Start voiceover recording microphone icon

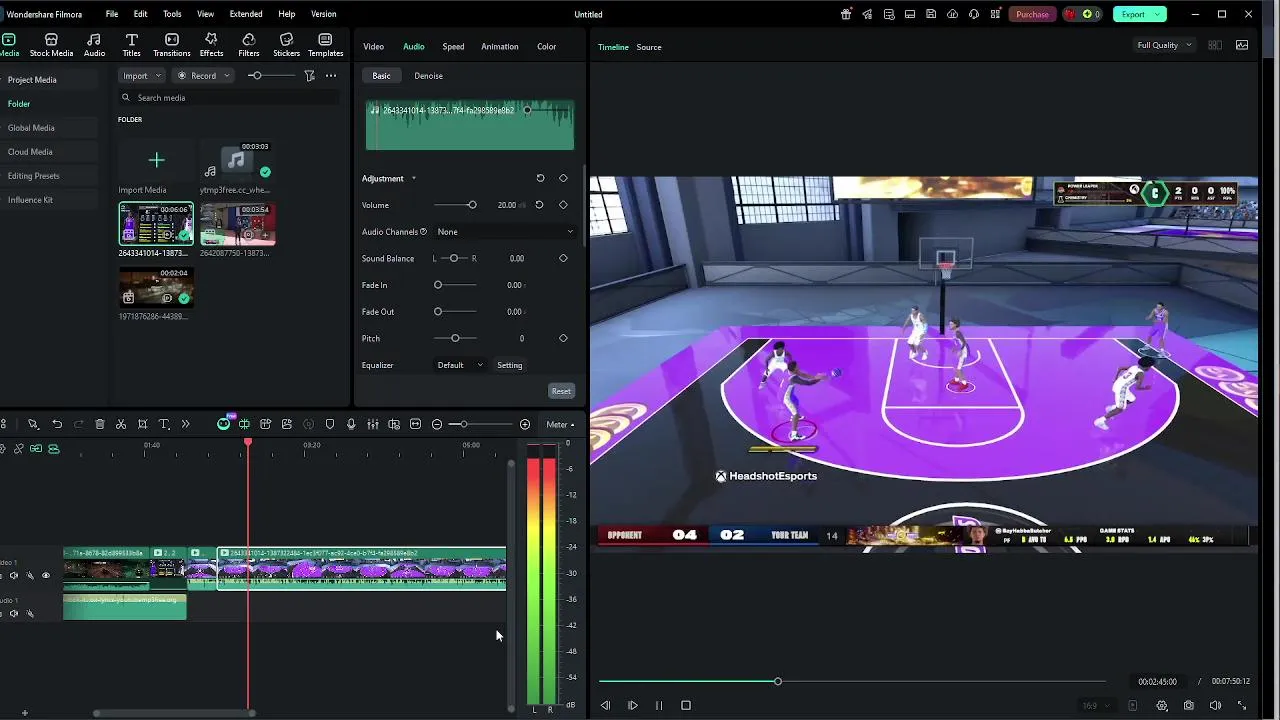pos(351,424)
